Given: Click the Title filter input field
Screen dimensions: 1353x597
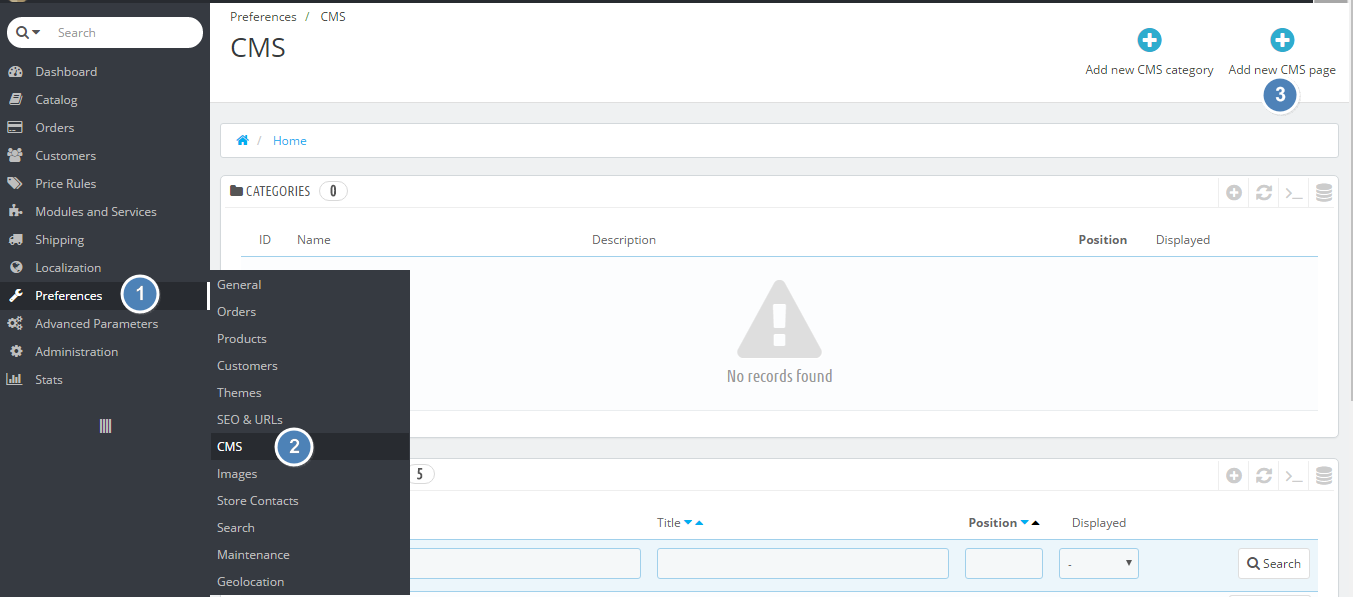Looking at the screenshot, I should click(x=802, y=564).
